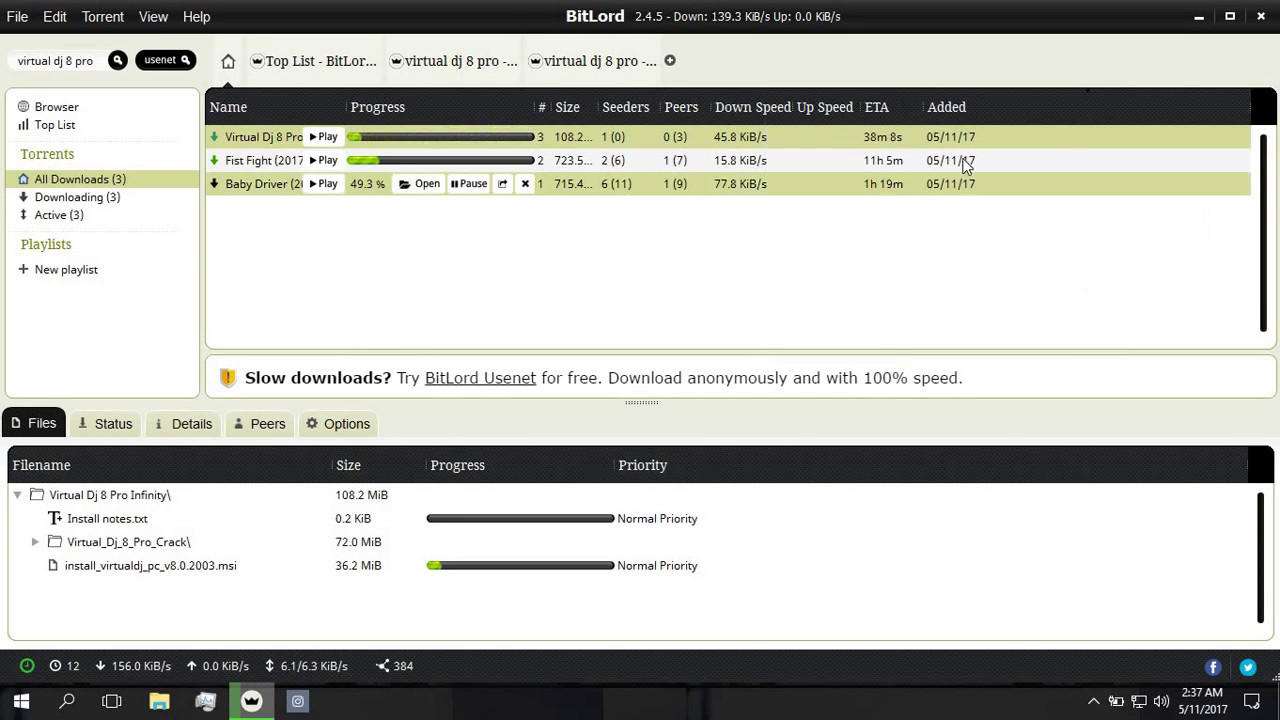The width and height of the screenshot is (1280, 720).
Task: Click share icon on Baby Driver row
Action: point(503,183)
